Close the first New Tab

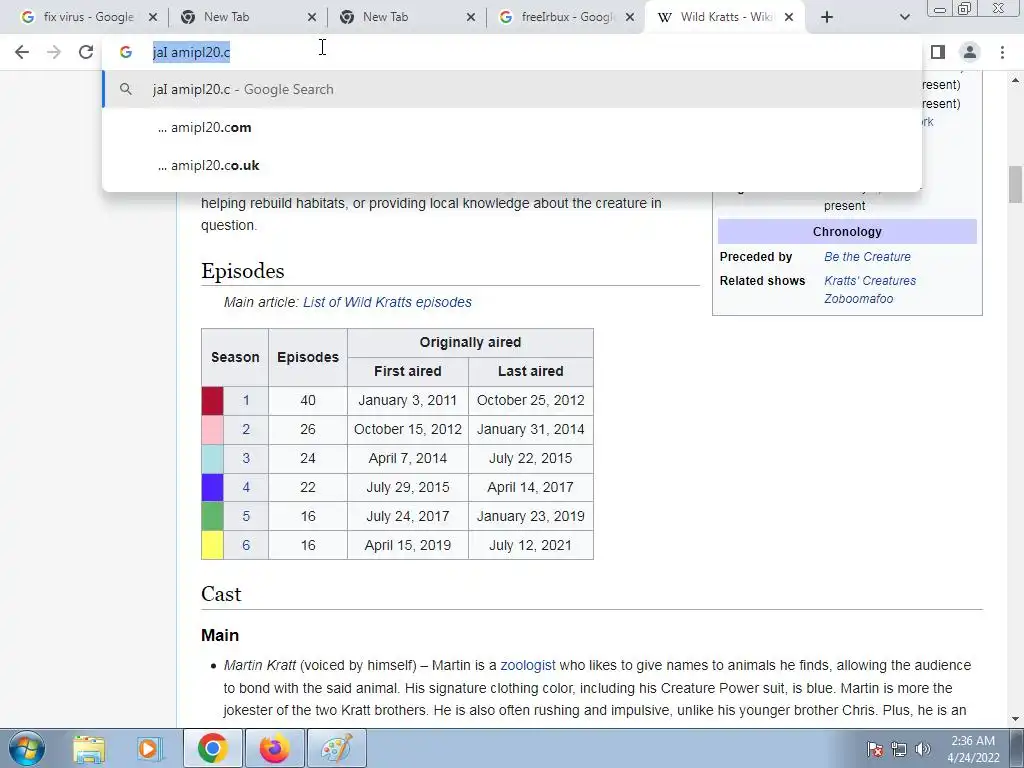click(x=312, y=18)
